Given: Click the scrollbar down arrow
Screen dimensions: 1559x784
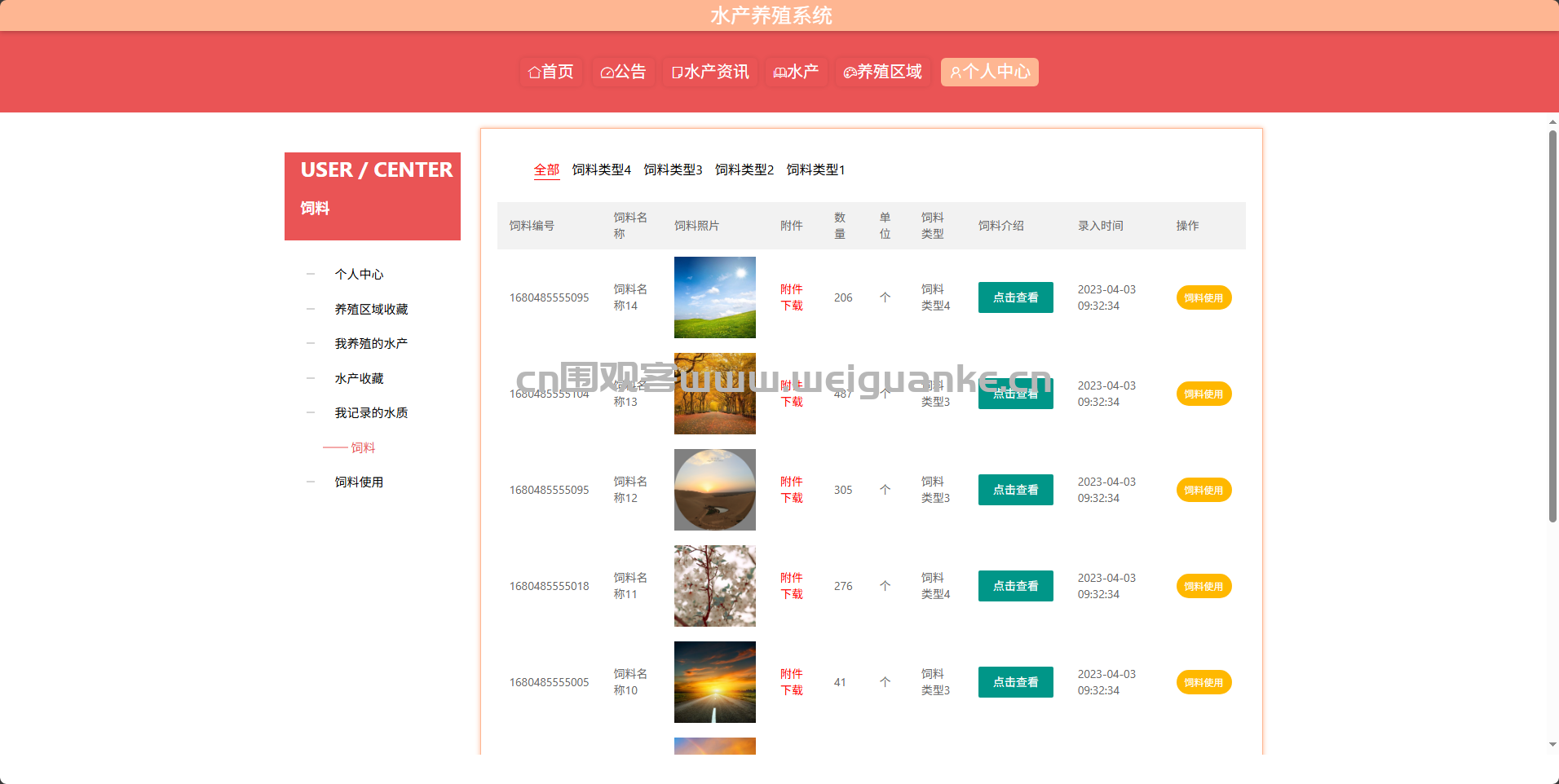Looking at the screenshot, I should coord(1552,745).
